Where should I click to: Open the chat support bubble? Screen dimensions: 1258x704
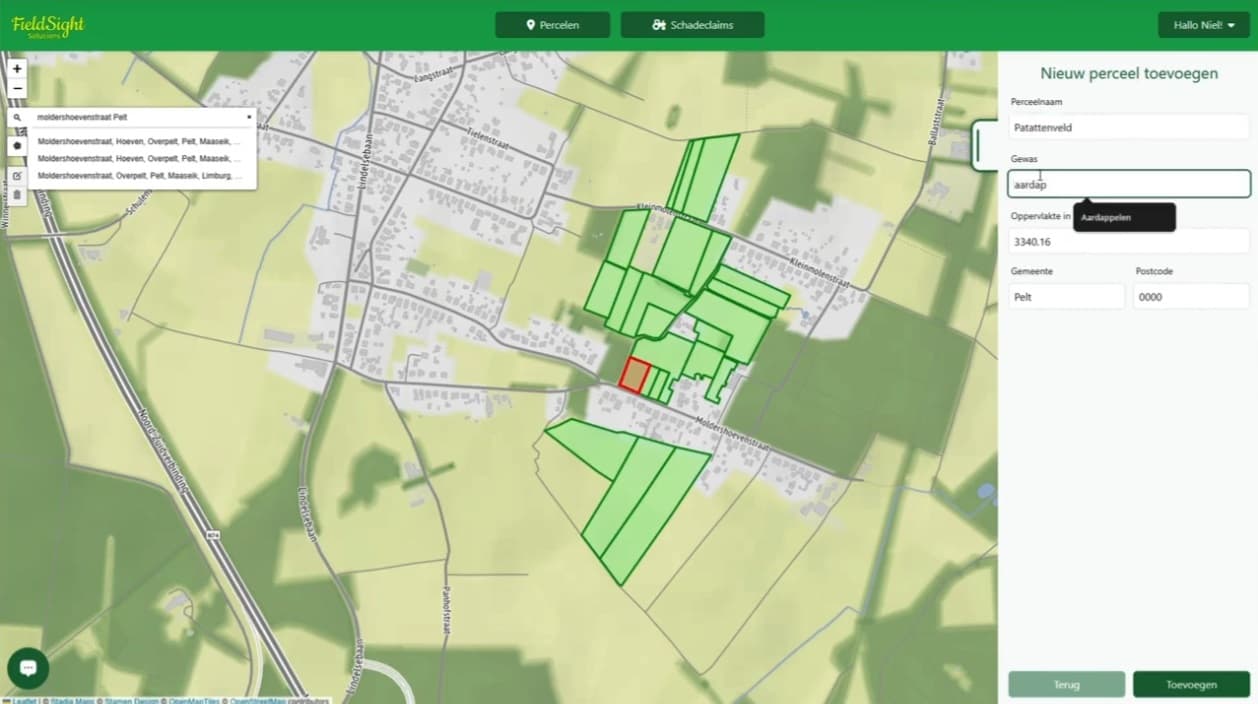click(28, 668)
